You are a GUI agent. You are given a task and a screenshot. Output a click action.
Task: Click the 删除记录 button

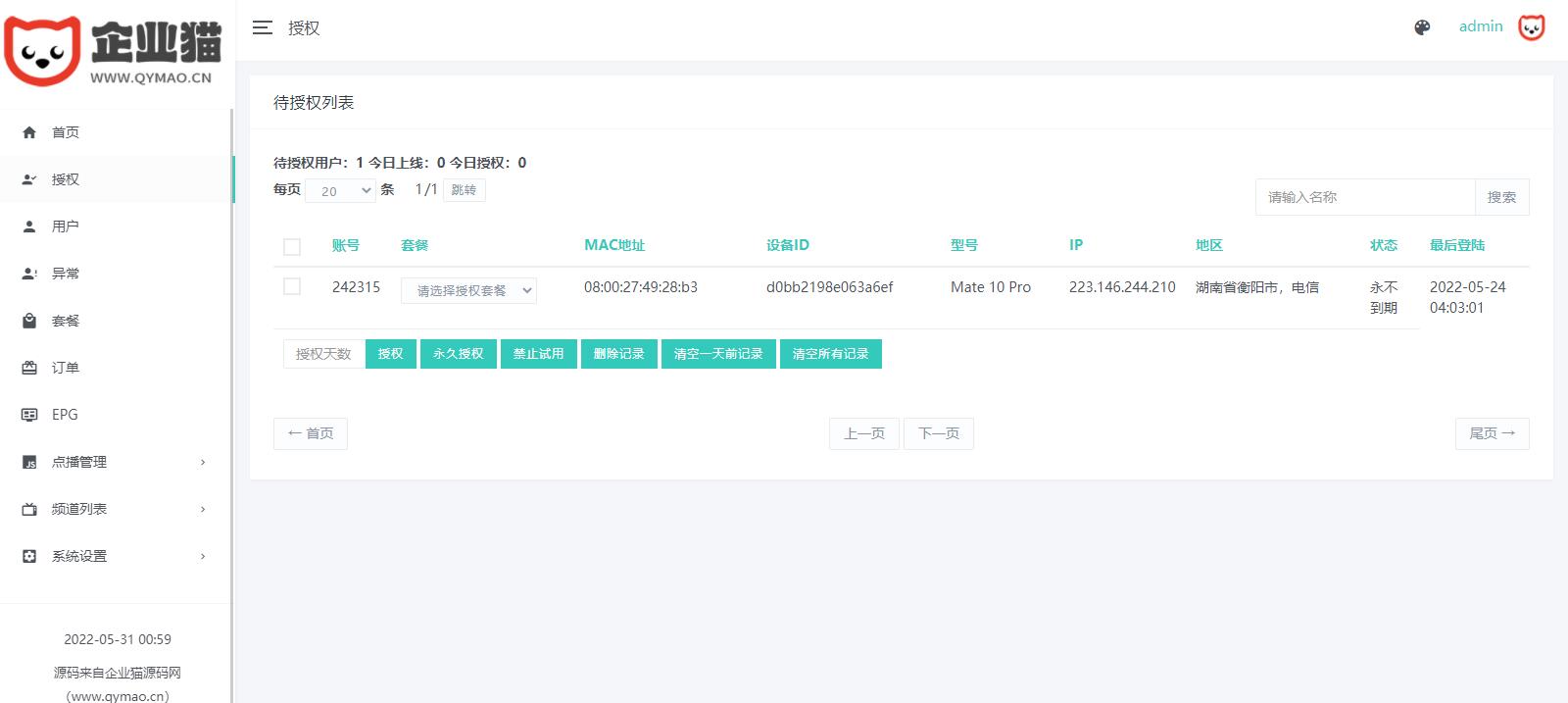(618, 354)
